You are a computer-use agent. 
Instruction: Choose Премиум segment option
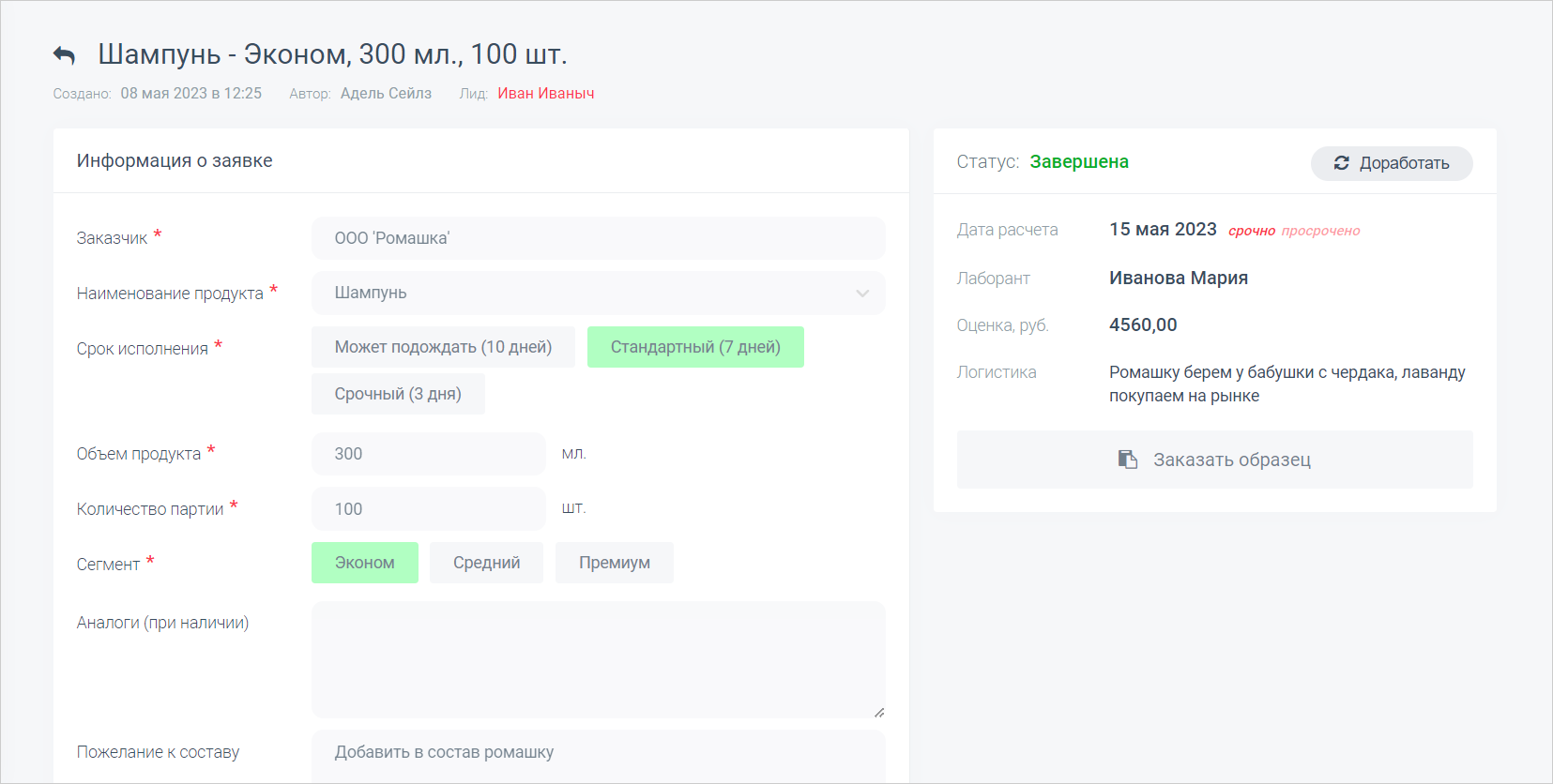(x=615, y=563)
